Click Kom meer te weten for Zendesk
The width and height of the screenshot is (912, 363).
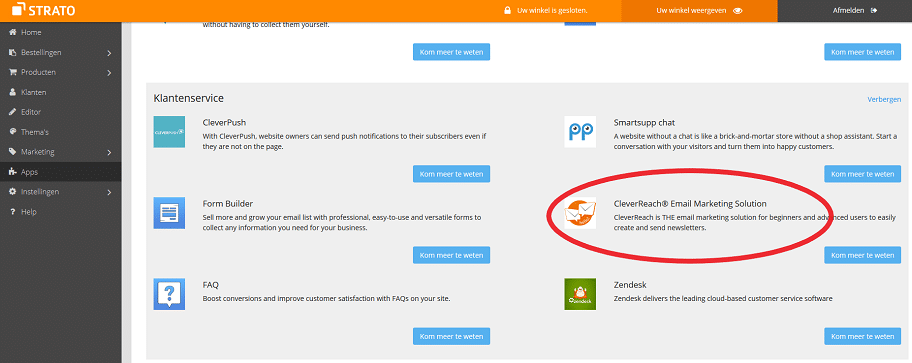[x=863, y=336]
